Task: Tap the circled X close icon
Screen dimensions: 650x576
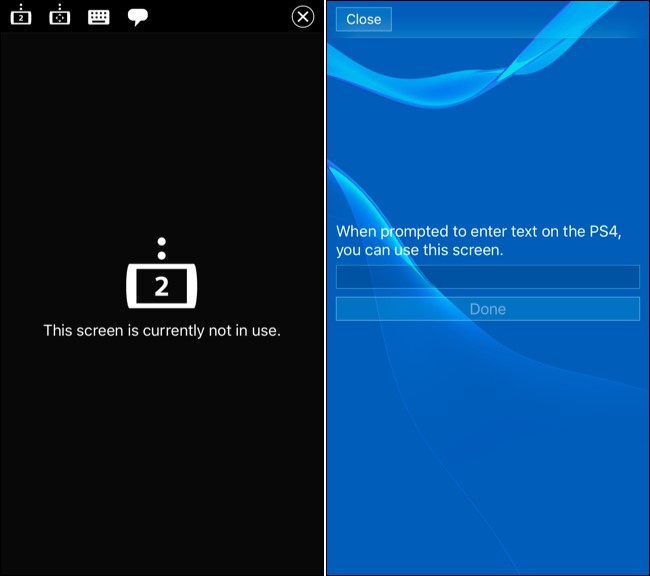Action: point(303,17)
